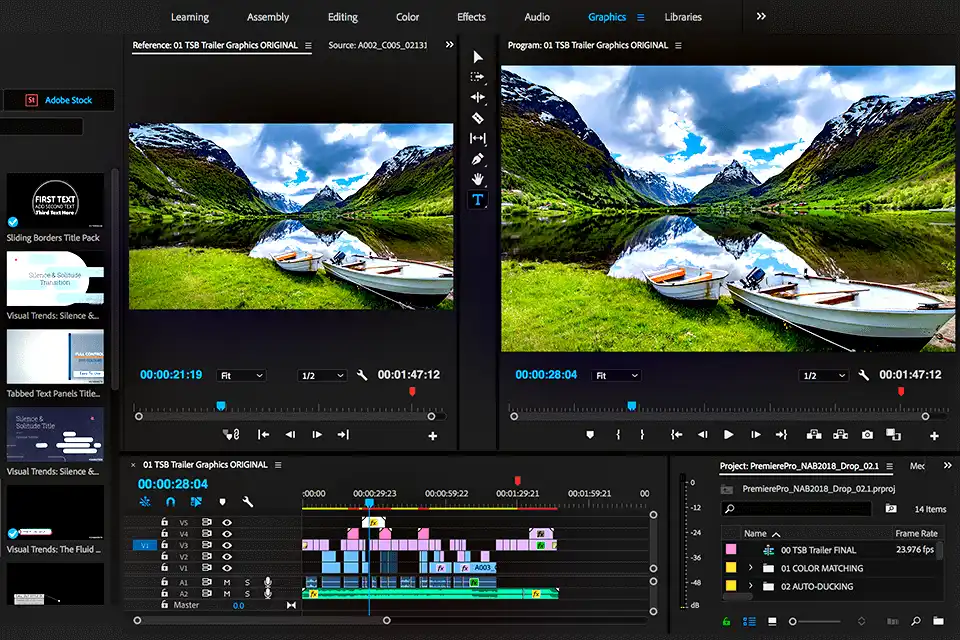Enable voice-over record on track A1
Viewport: 960px width, 640px height.
[x=268, y=582]
